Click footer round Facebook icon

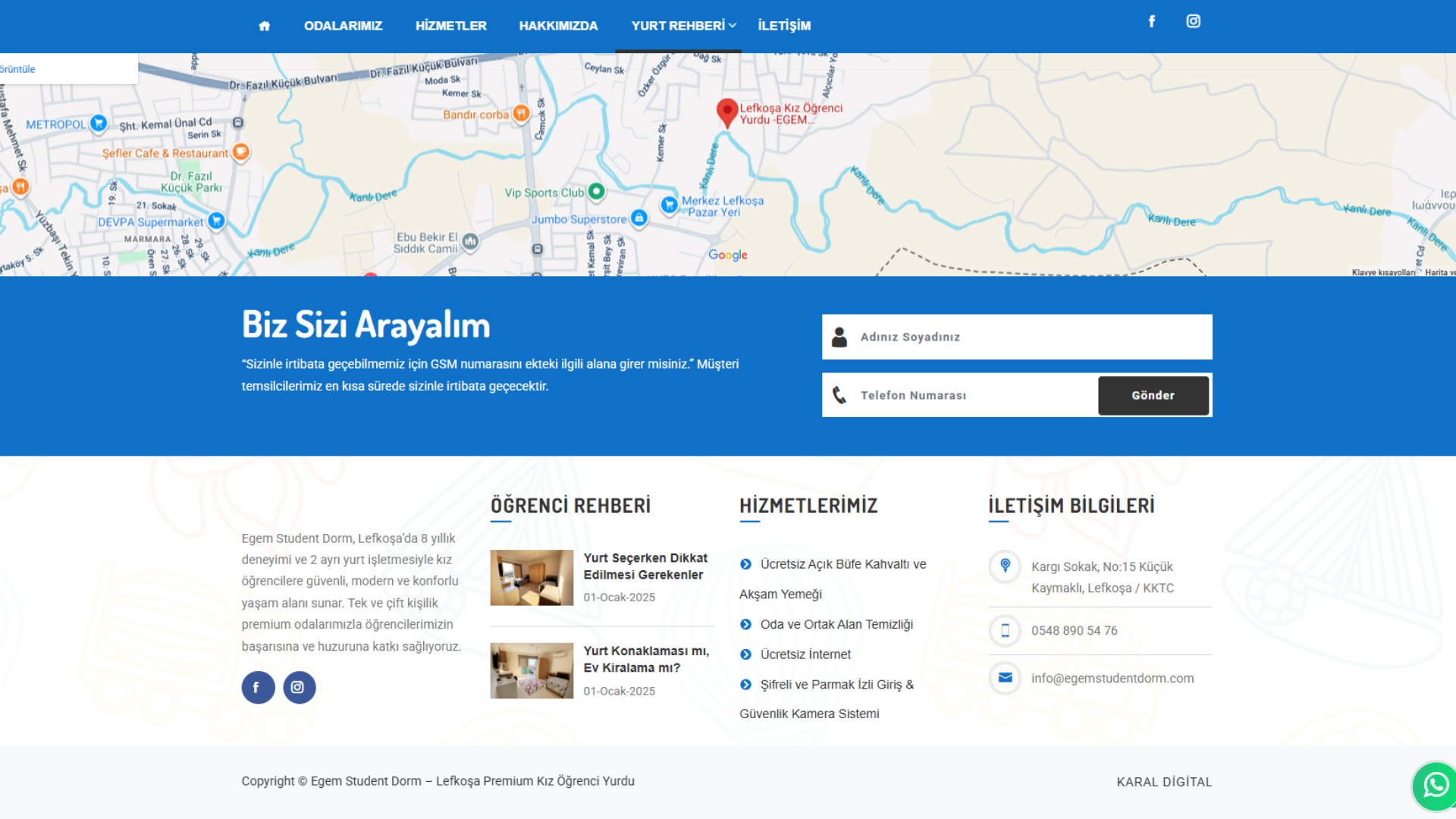[x=258, y=688]
